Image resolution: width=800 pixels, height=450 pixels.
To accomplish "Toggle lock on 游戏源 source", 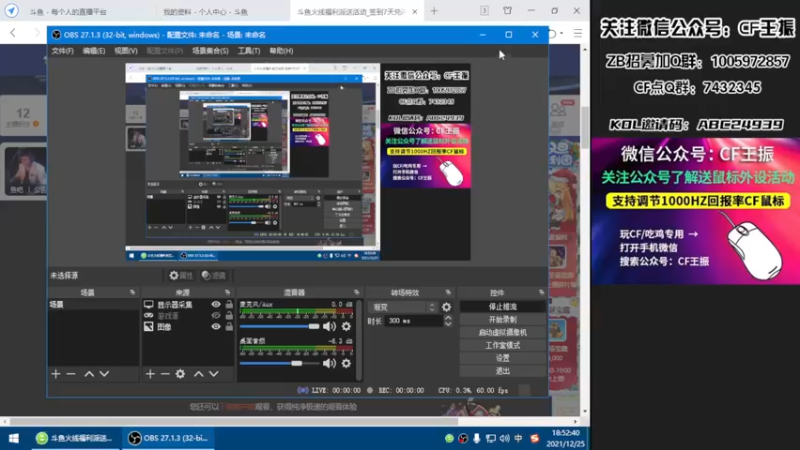I will point(229,316).
